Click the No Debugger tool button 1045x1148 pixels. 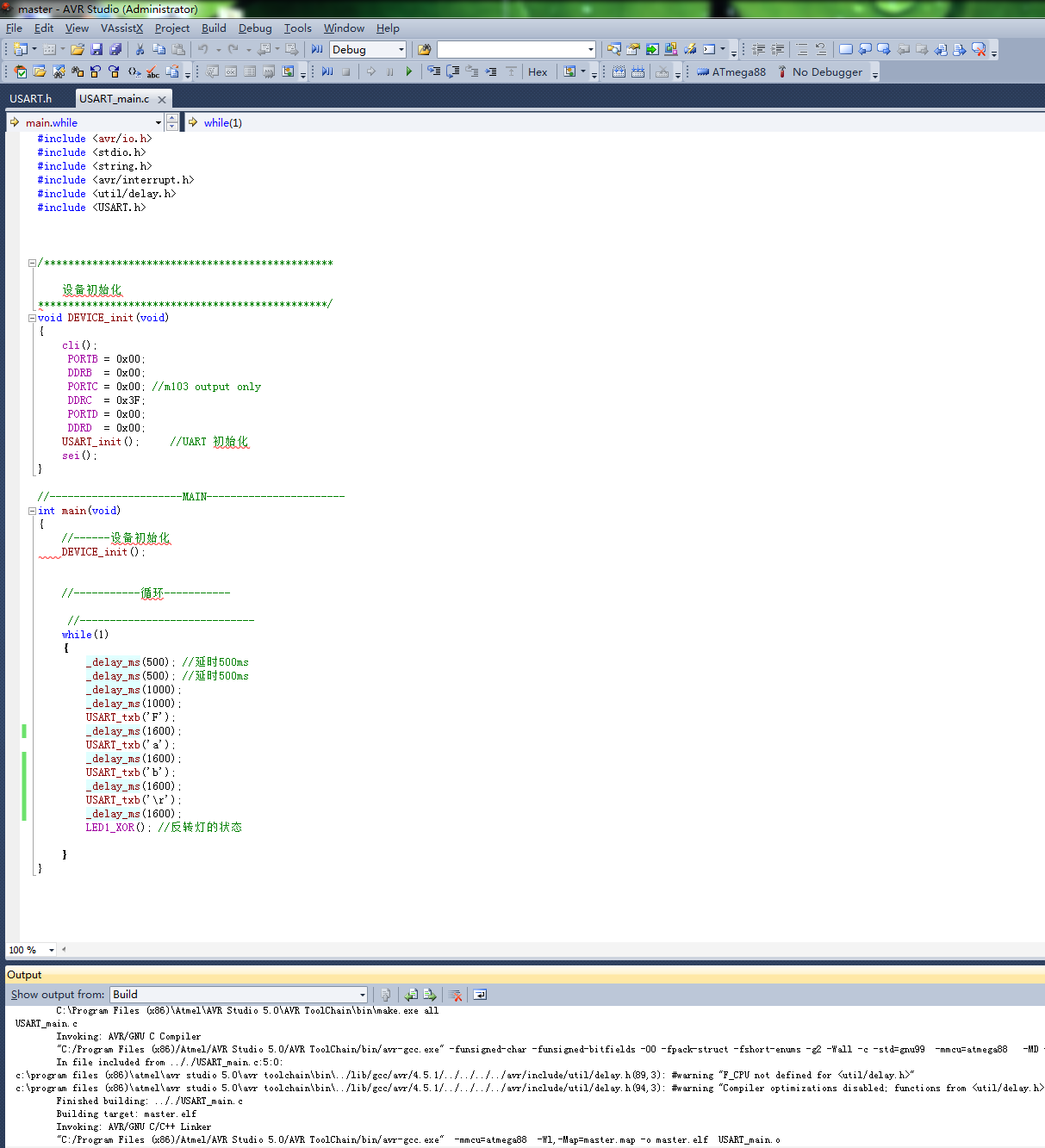pos(819,72)
